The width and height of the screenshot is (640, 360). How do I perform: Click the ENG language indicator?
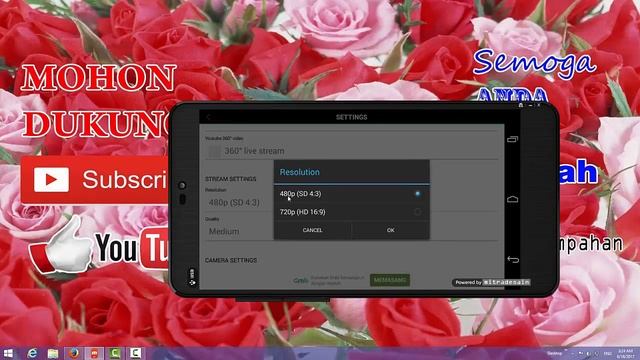click(608, 353)
